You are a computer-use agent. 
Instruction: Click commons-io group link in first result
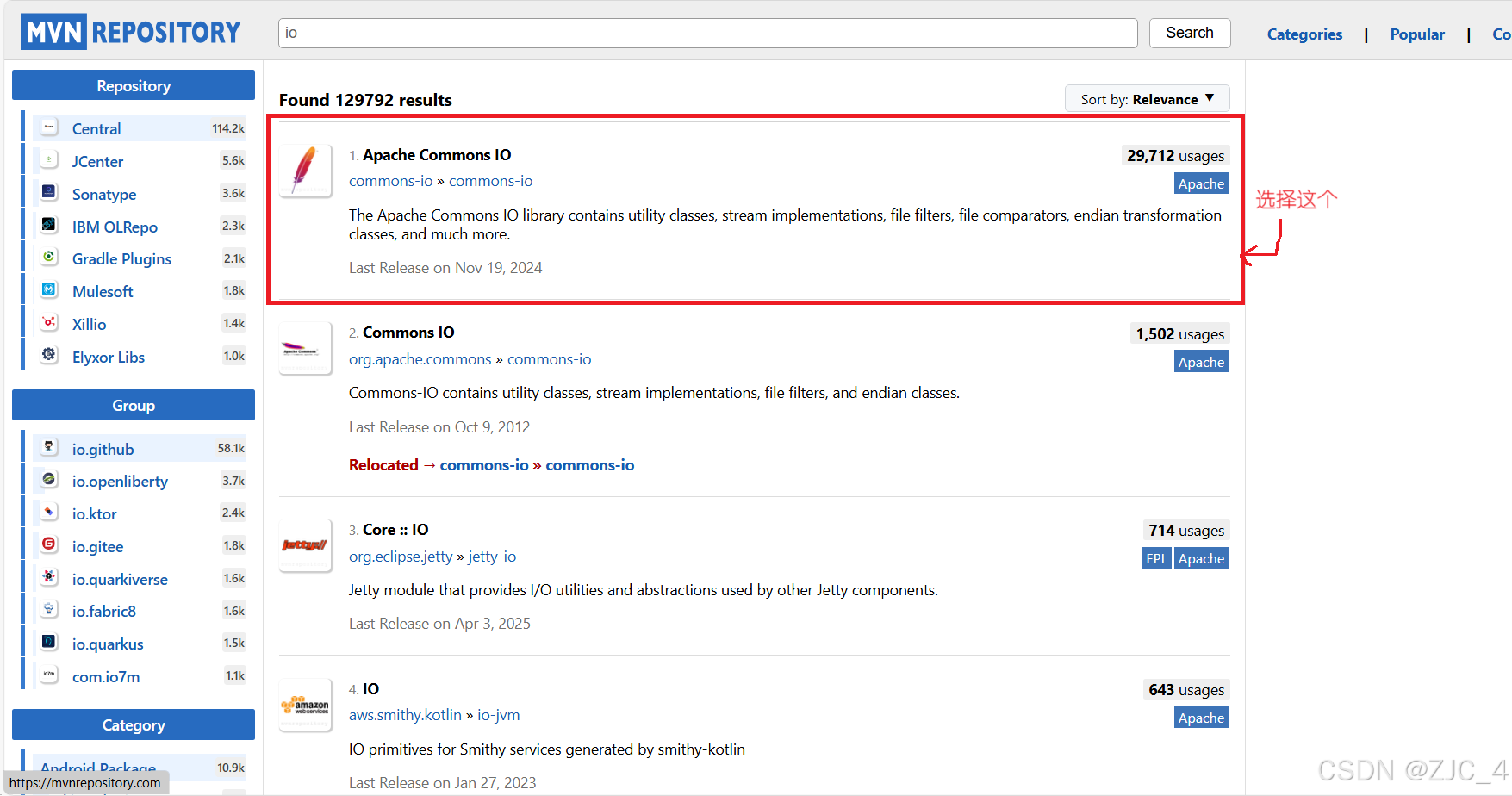pyautogui.click(x=390, y=181)
